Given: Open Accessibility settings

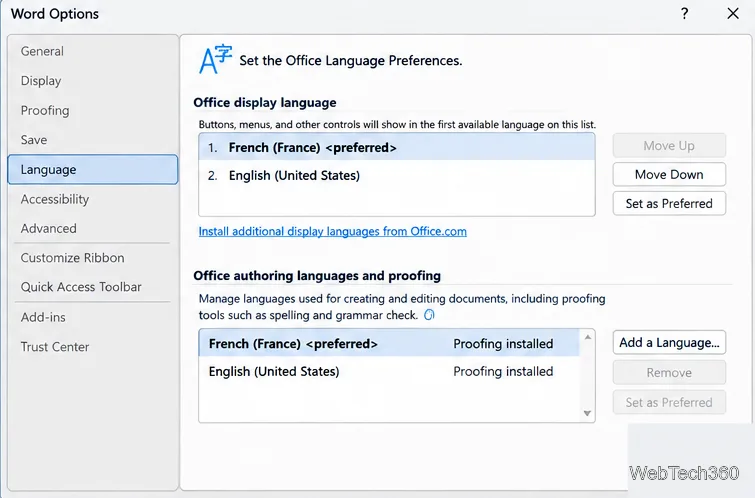Looking at the screenshot, I should coord(92,199).
